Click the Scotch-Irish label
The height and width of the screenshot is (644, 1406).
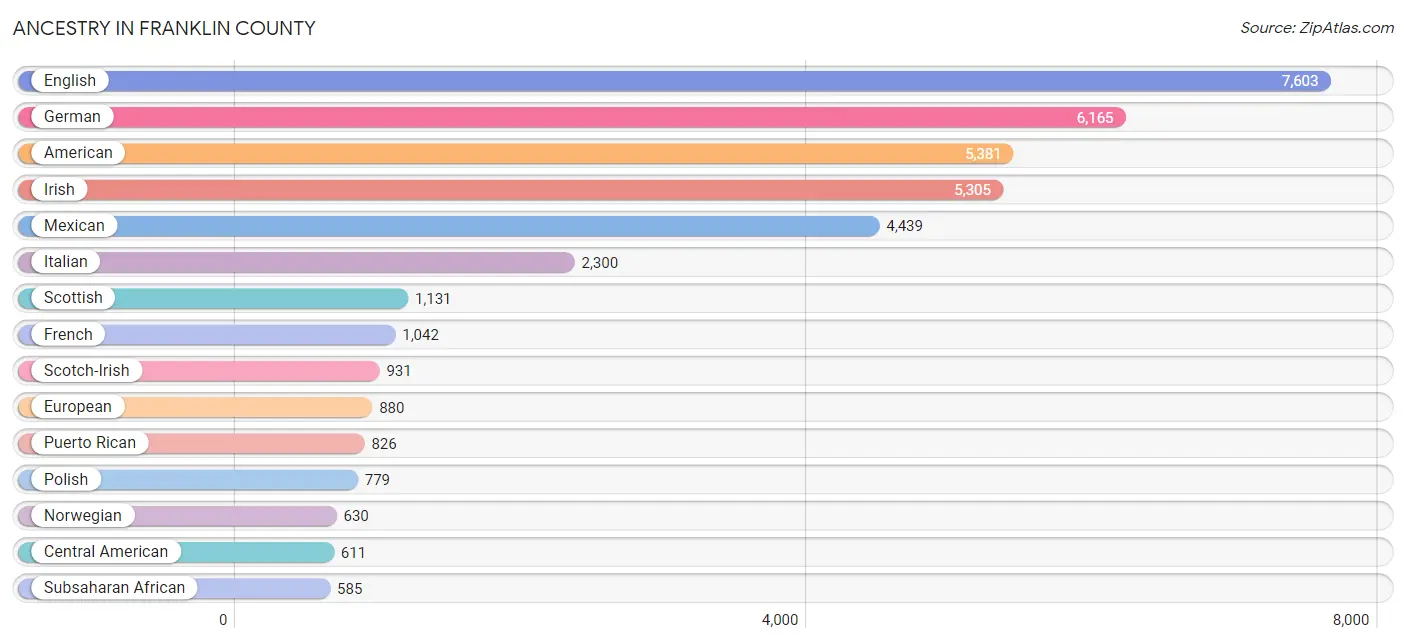click(x=87, y=371)
